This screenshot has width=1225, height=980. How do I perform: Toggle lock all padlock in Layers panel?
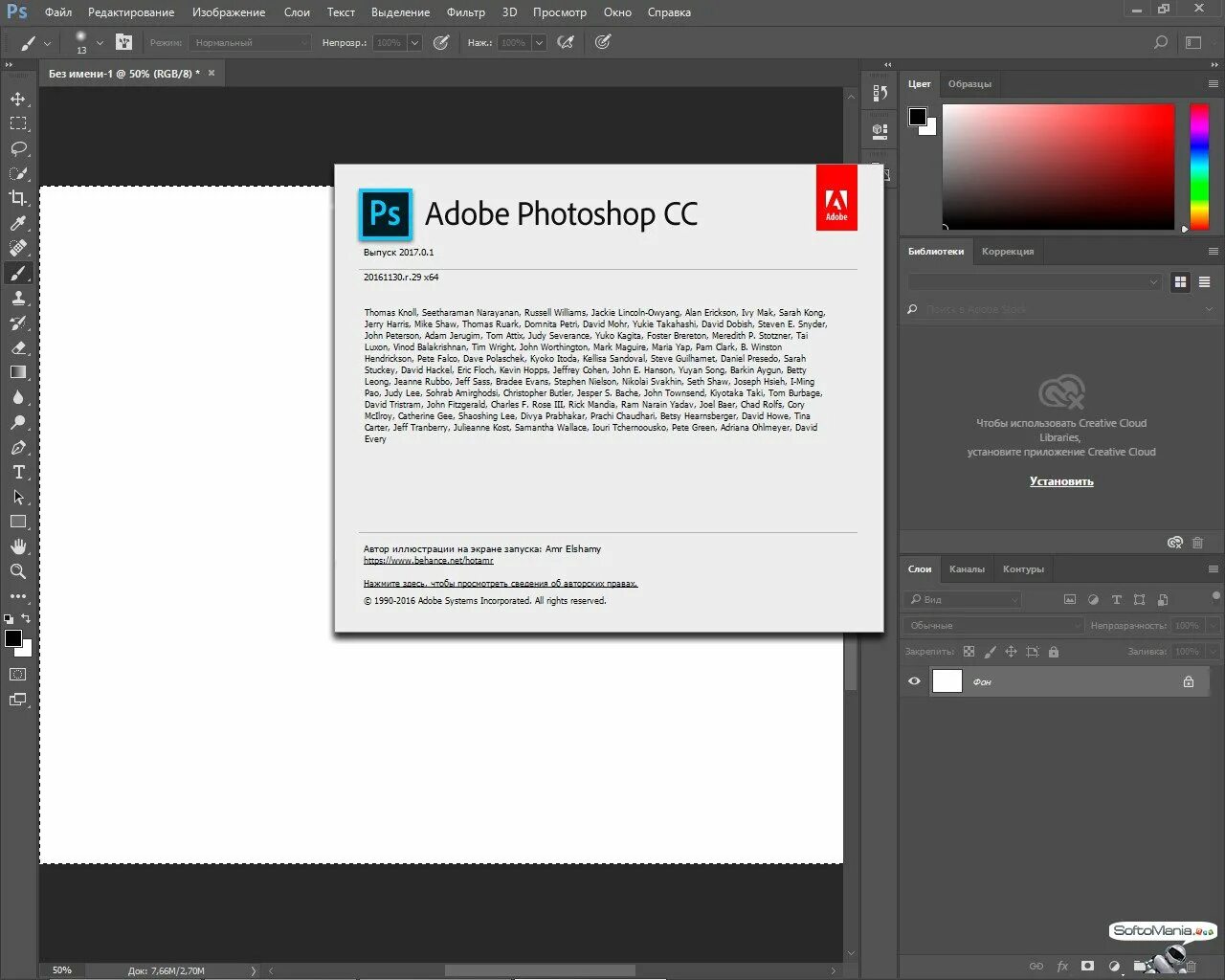pyautogui.click(x=1054, y=652)
